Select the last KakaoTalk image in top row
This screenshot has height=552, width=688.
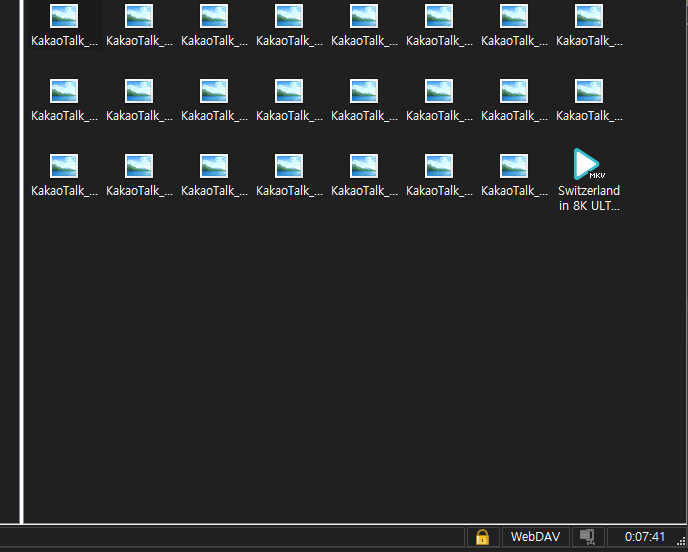click(x=589, y=17)
